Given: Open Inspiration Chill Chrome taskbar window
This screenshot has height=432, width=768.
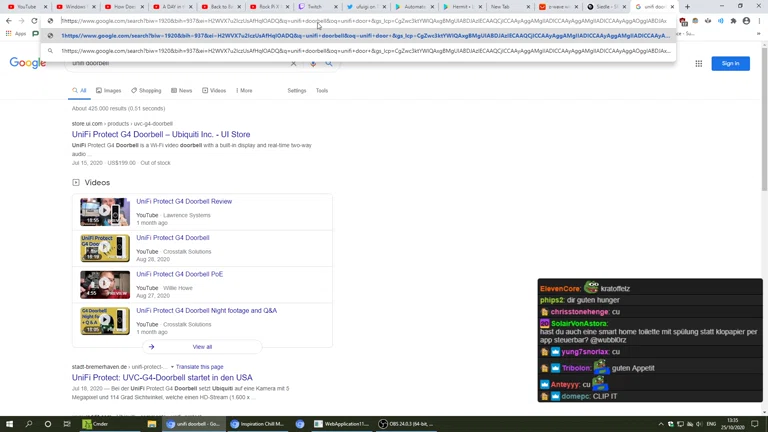Looking at the screenshot, I should coord(258,424).
